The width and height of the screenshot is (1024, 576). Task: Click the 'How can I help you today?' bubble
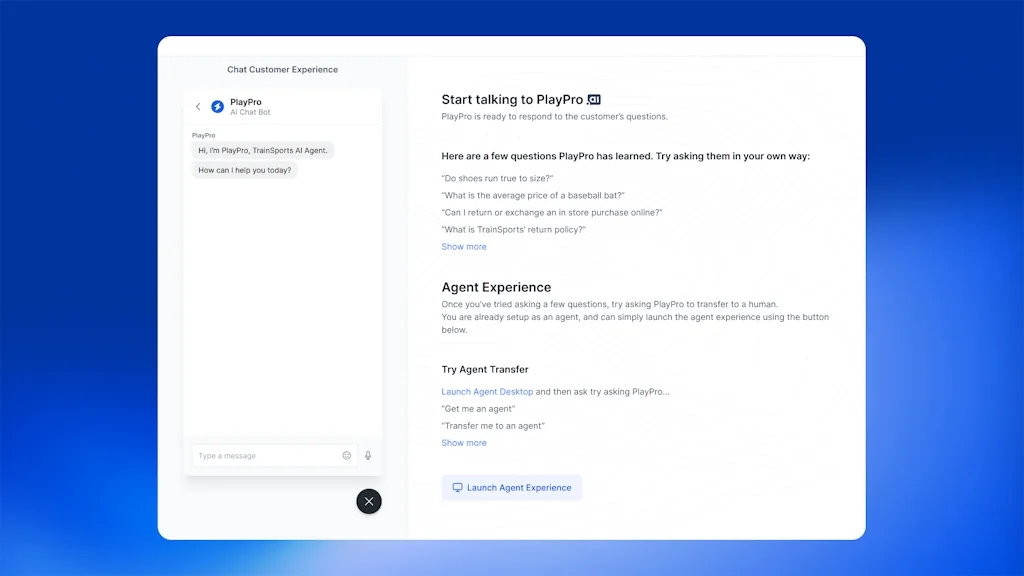pyautogui.click(x=243, y=170)
